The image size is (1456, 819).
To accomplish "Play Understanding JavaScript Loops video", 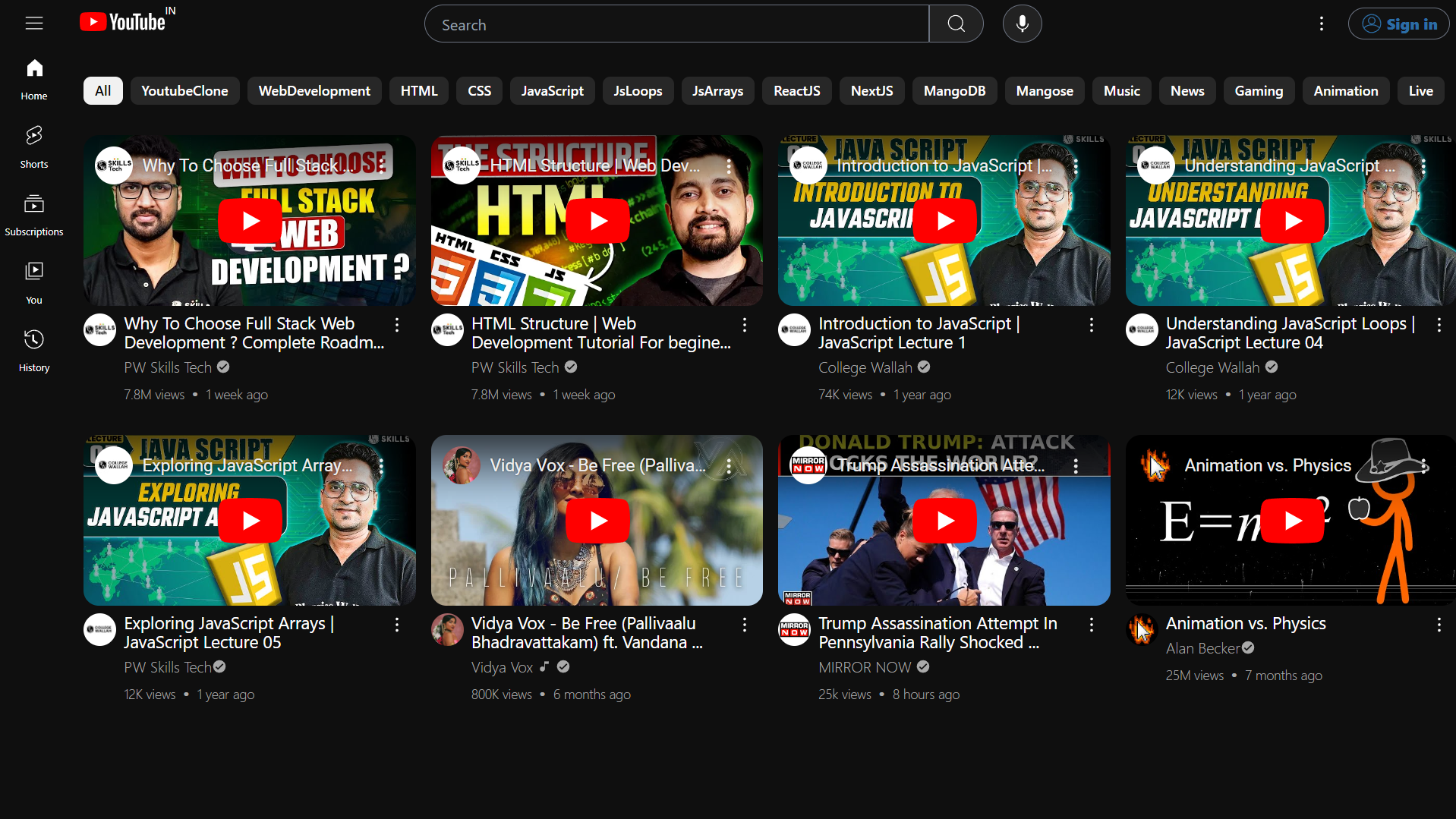I will click(1292, 221).
